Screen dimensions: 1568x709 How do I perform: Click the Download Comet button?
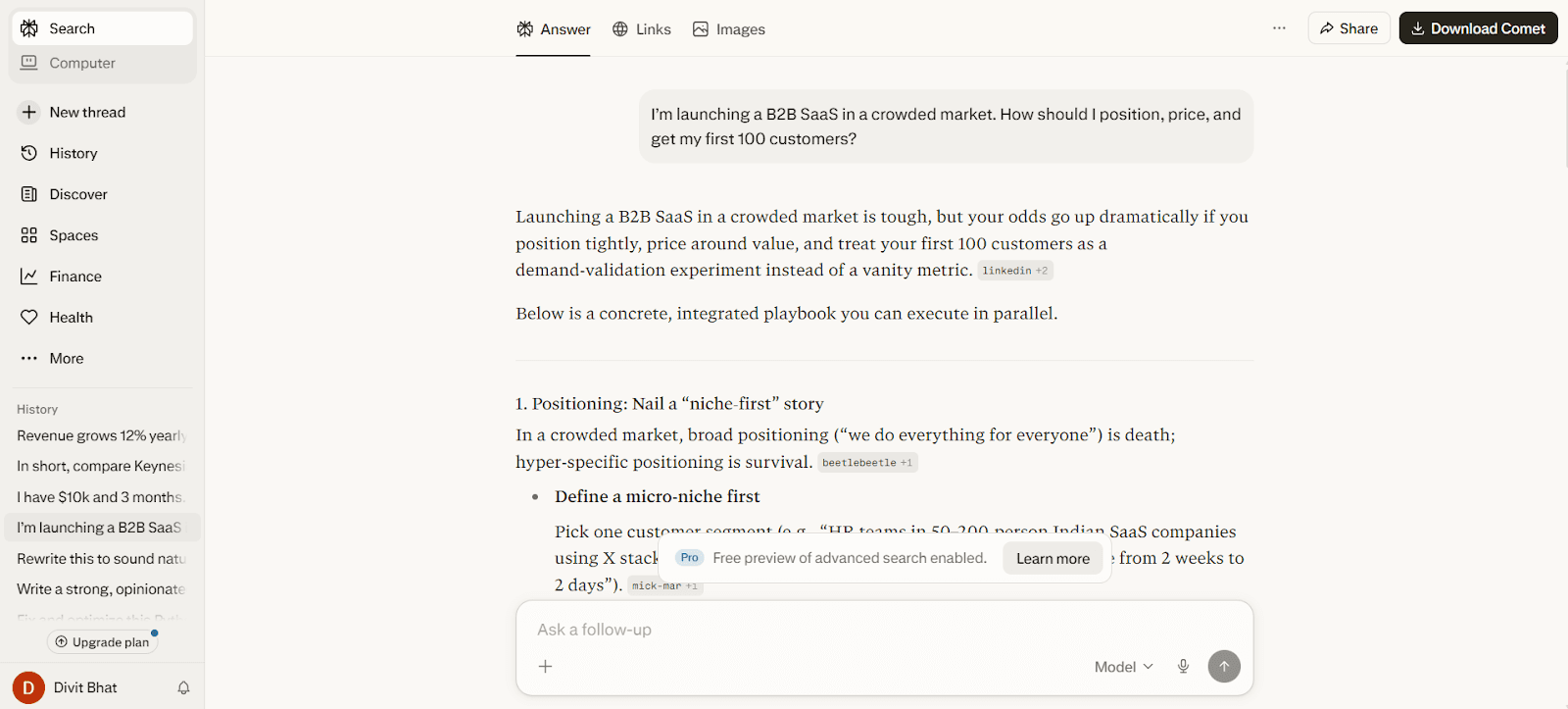point(1478,27)
